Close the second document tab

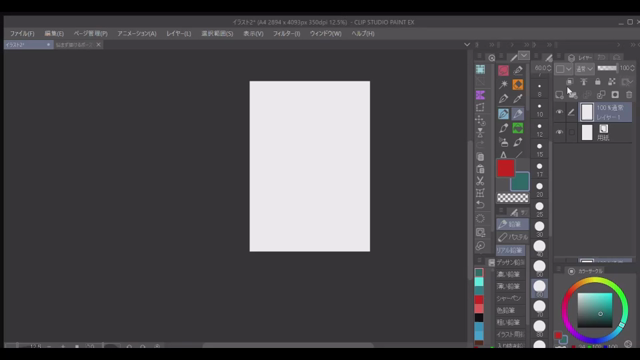click(98, 44)
